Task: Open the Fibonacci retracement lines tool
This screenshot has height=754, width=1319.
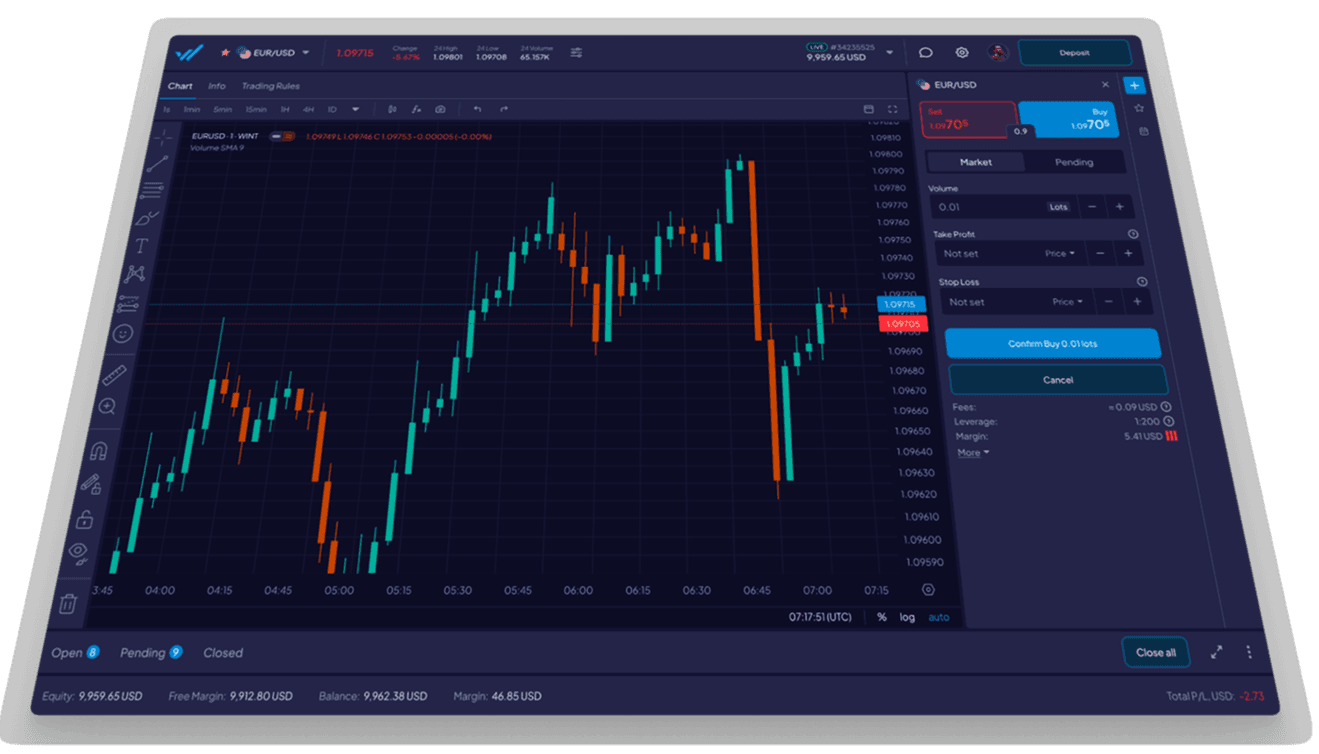Action: pos(152,190)
